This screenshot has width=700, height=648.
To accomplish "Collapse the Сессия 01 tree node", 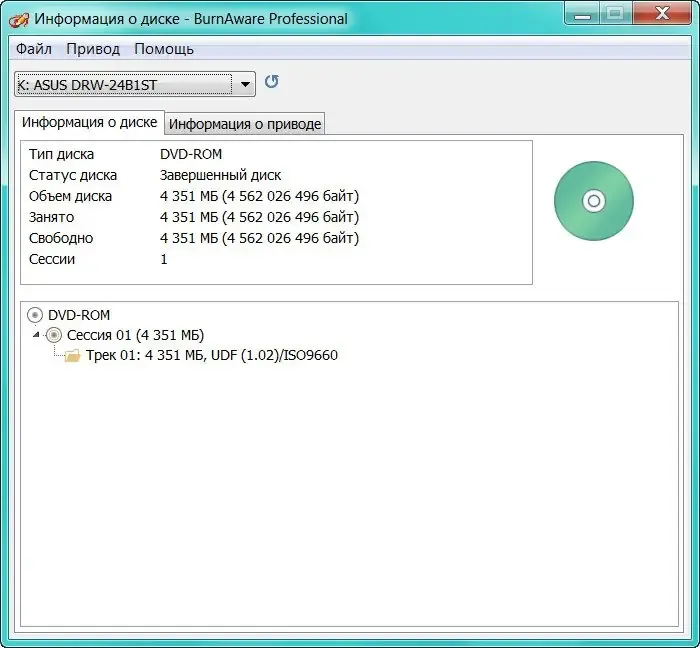I will (x=36, y=335).
